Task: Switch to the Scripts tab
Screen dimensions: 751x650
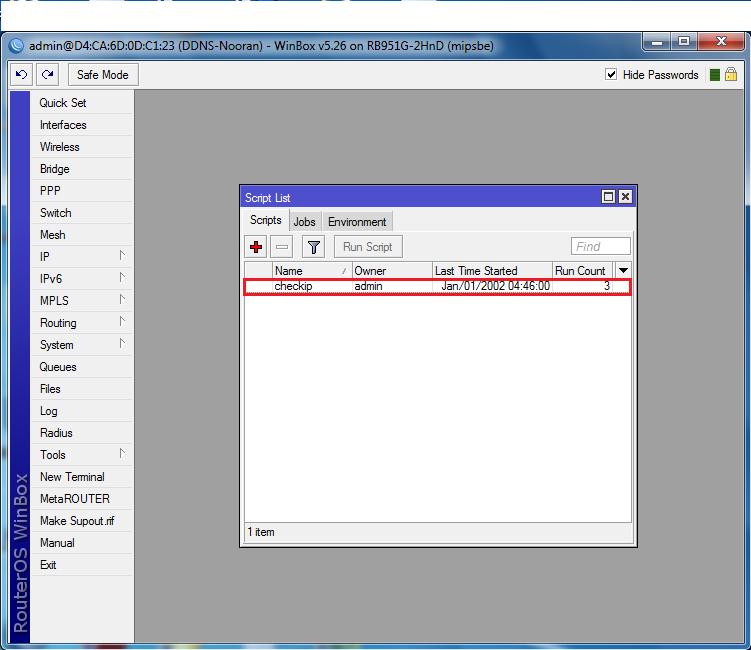Action: click(x=265, y=220)
